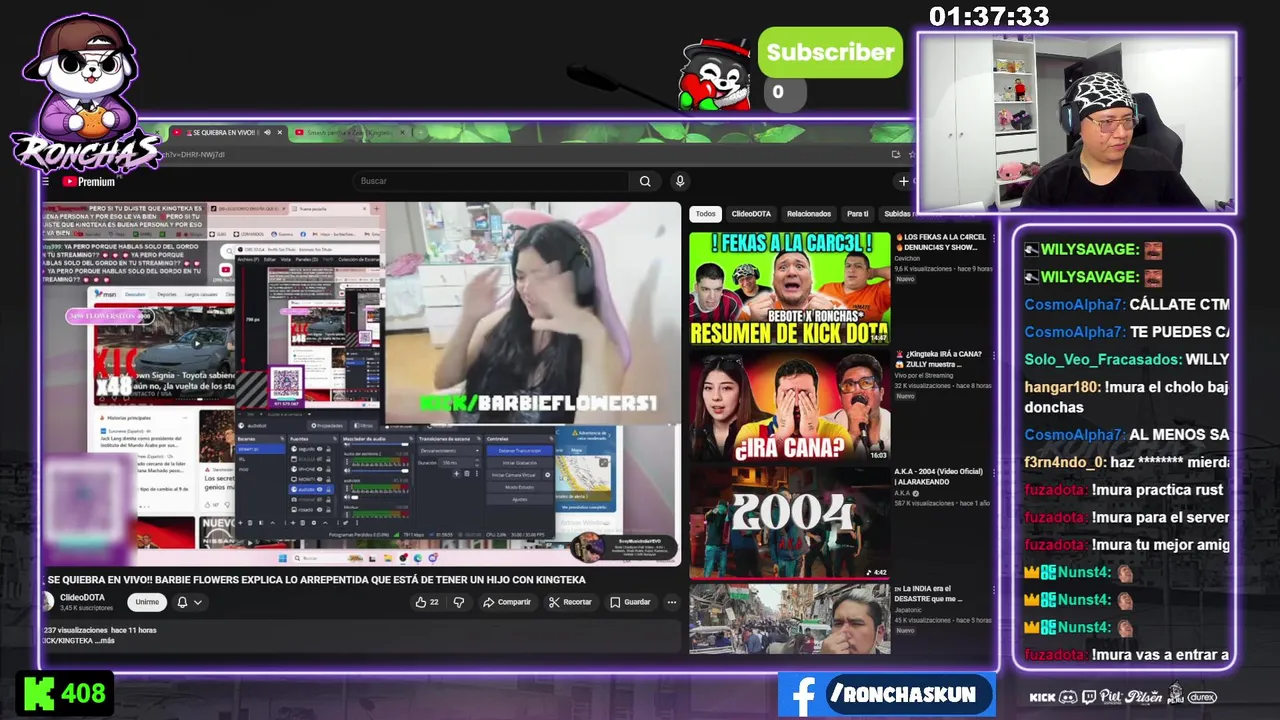This screenshot has height=720, width=1280.
Task: Click the 'Unirme' join button
Action: point(147,602)
